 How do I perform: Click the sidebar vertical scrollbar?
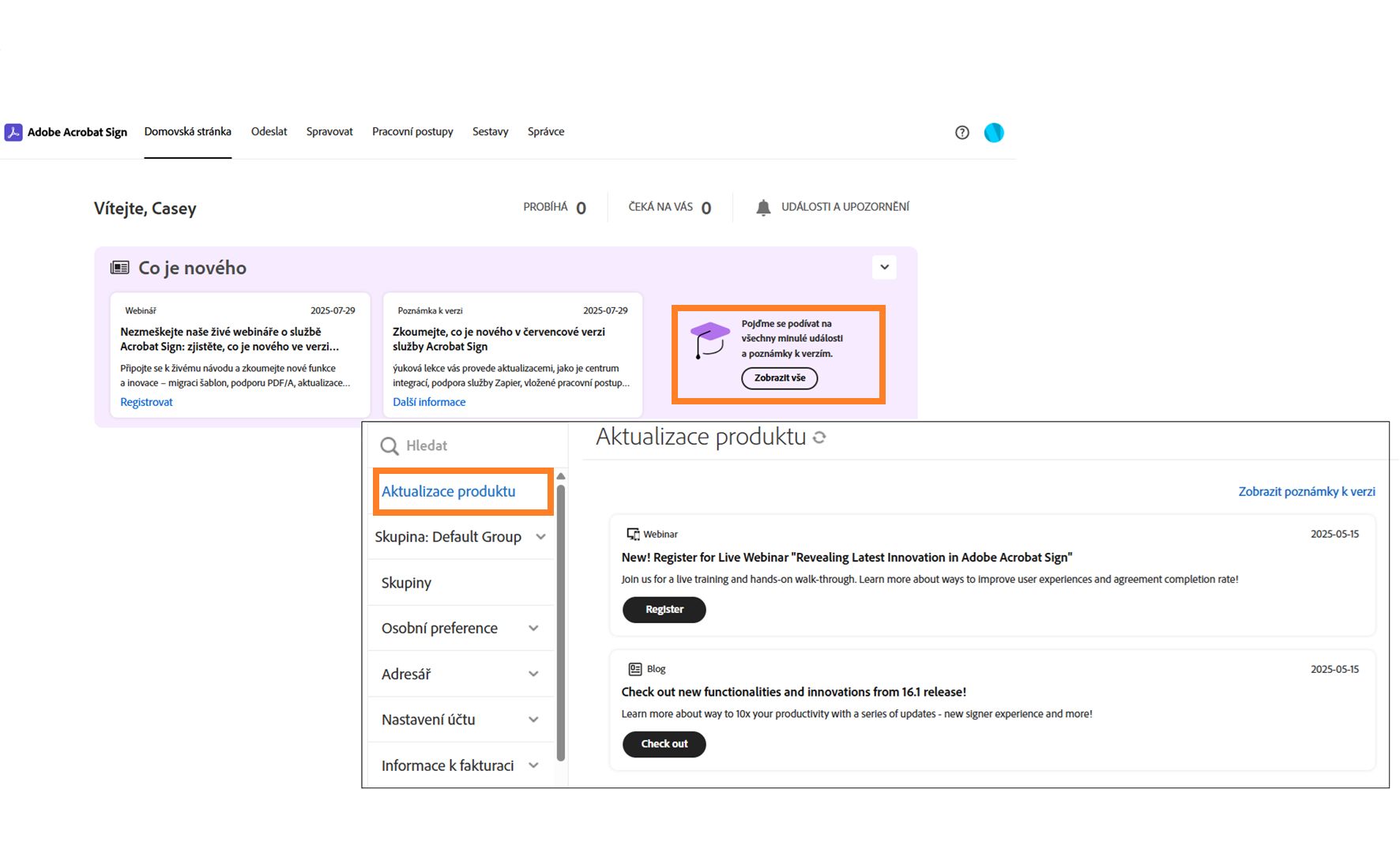561,624
